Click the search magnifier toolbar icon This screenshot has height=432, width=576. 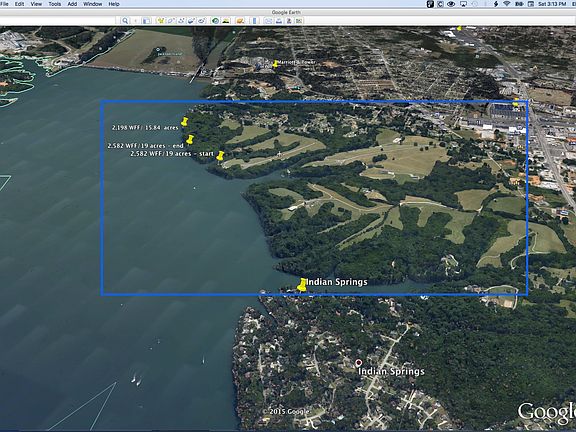125,21
